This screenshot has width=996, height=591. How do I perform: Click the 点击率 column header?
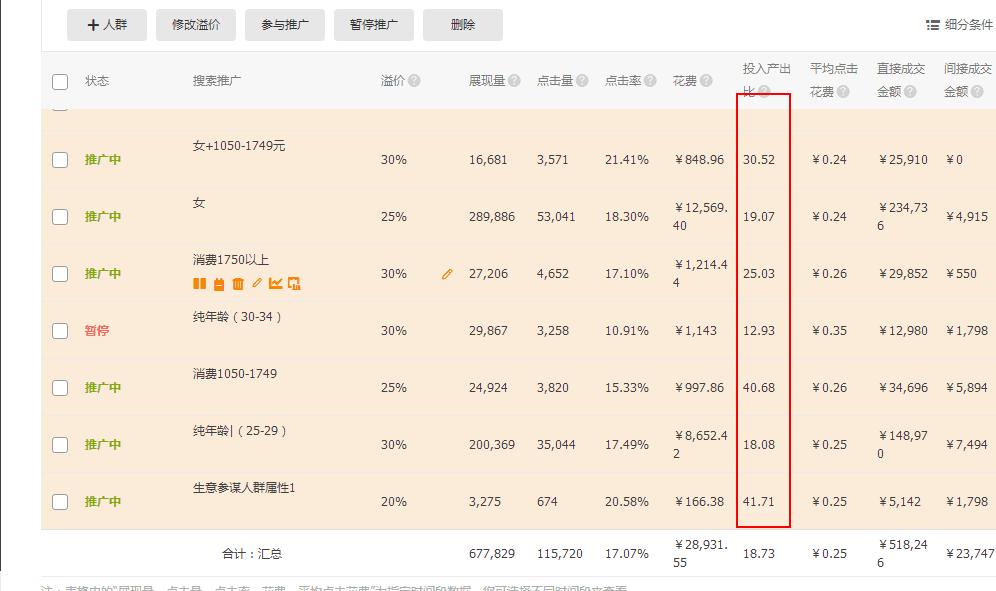pyautogui.click(x=622, y=81)
